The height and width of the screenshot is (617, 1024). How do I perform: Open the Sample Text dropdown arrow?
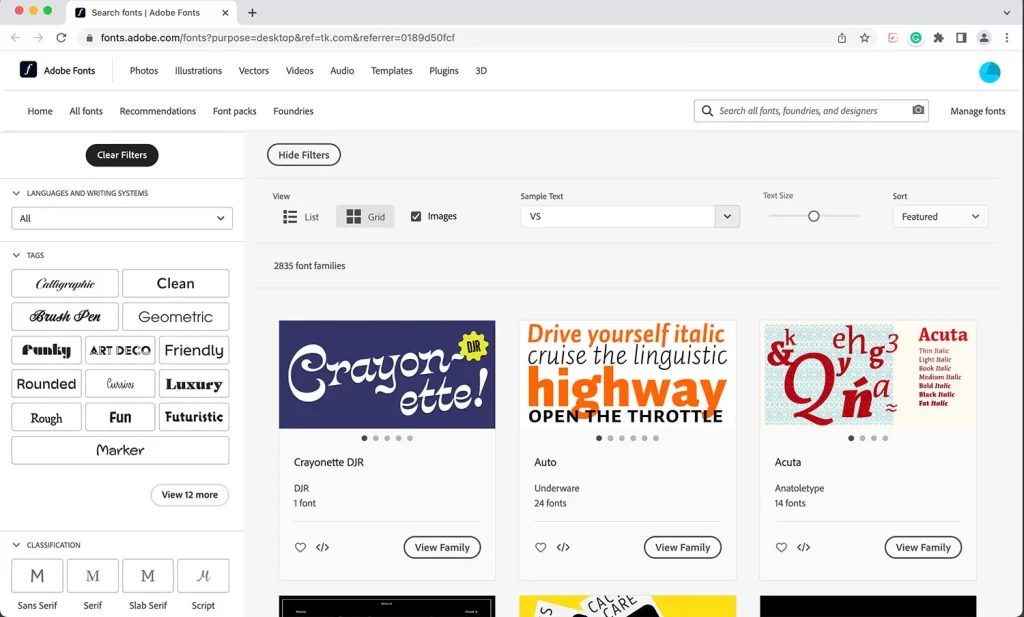point(727,217)
